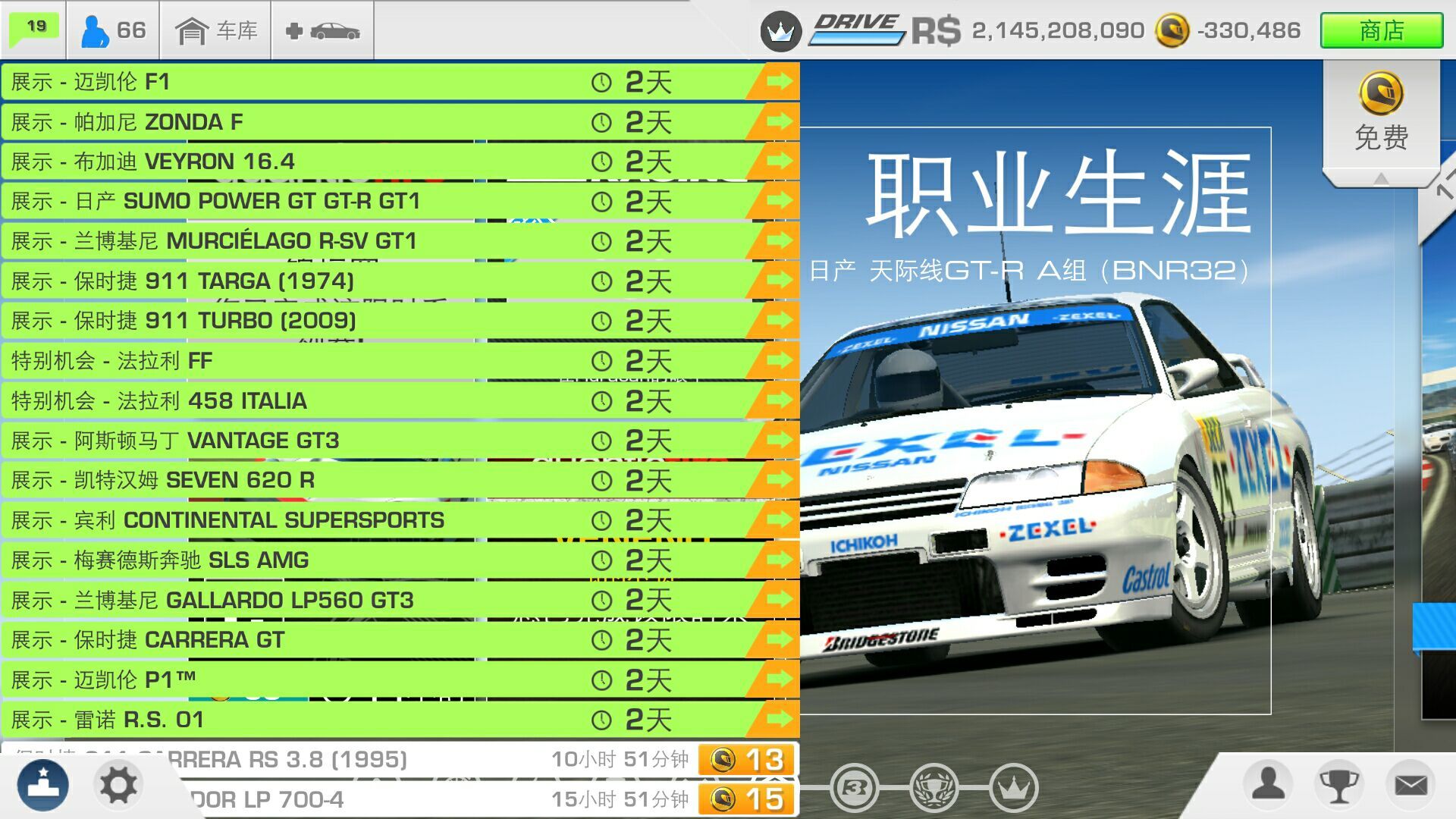Collapse the 免费 panel with up arrow

tap(1381, 178)
